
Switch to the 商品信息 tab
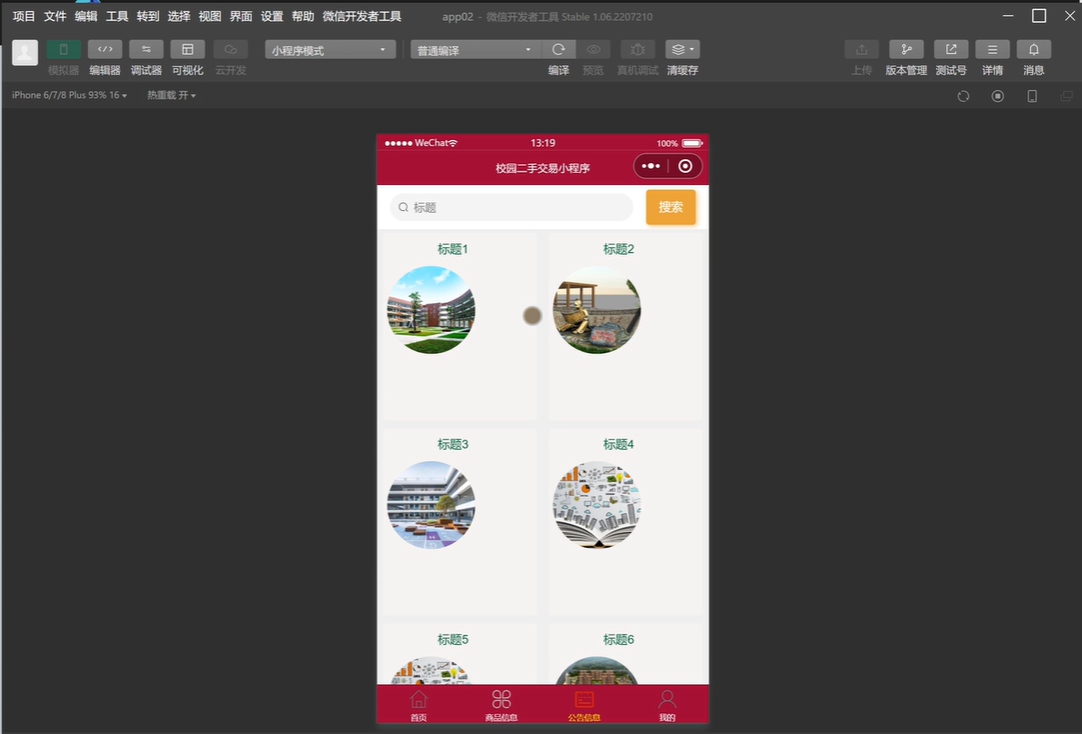pyautogui.click(x=501, y=704)
